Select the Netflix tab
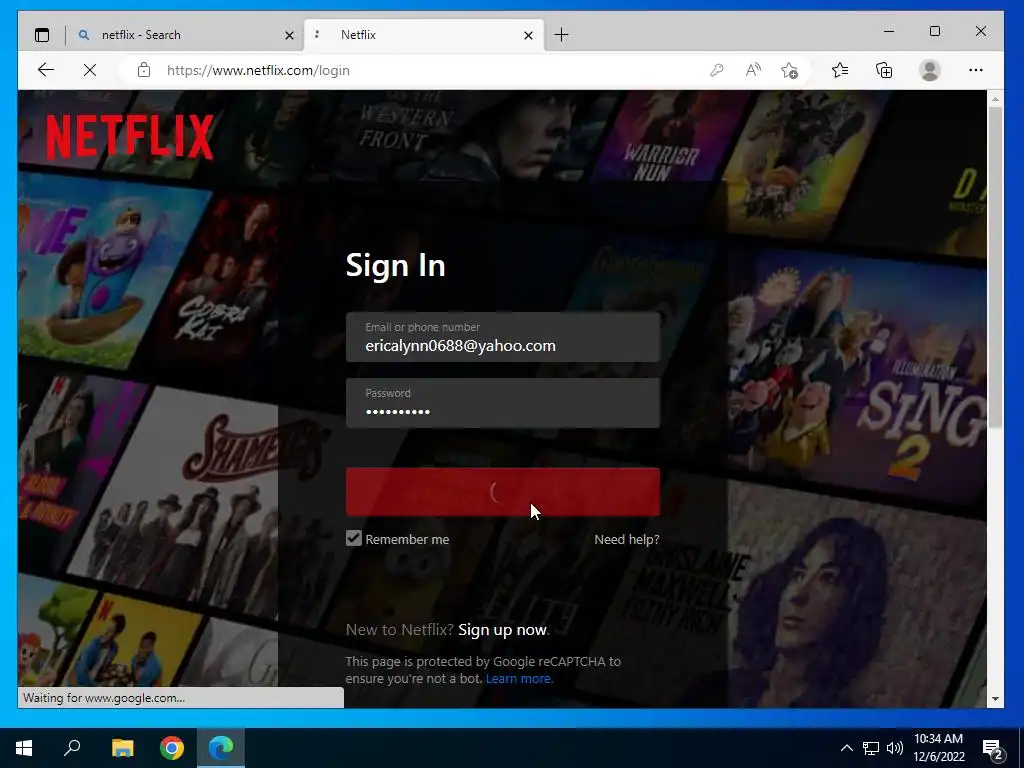Viewport: 1024px width, 768px height. pos(424,35)
